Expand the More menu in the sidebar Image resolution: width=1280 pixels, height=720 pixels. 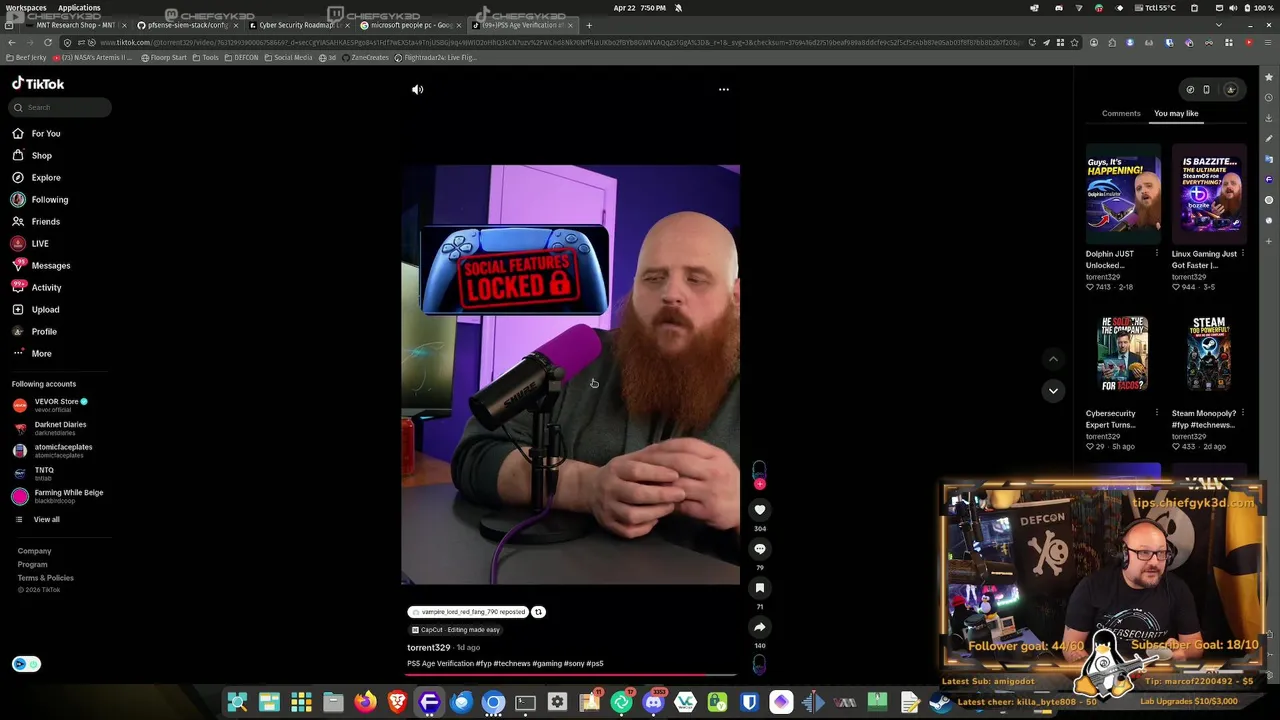point(32,353)
